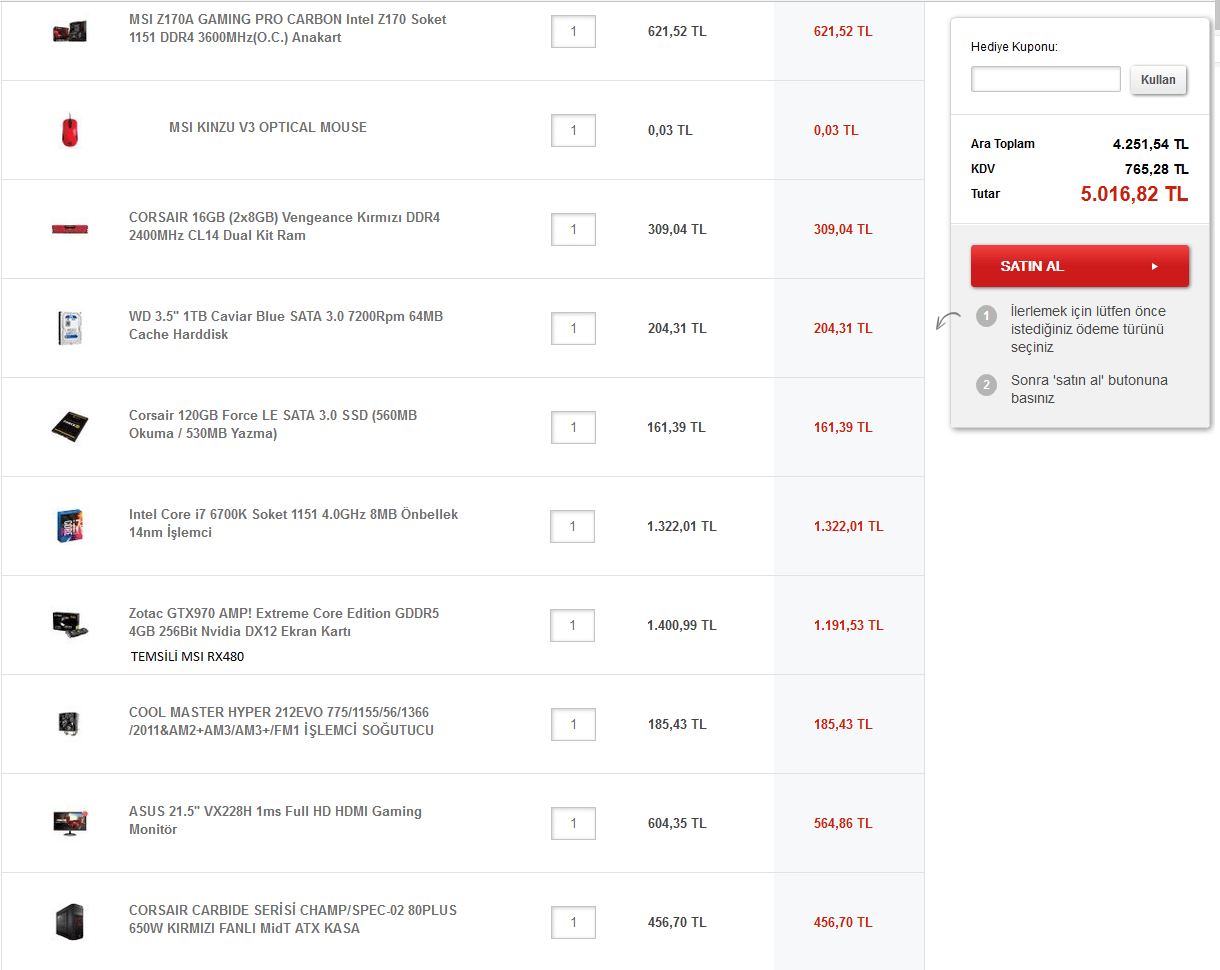
Task: Select the black 1.322,01 TL unit price
Action: [682, 526]
